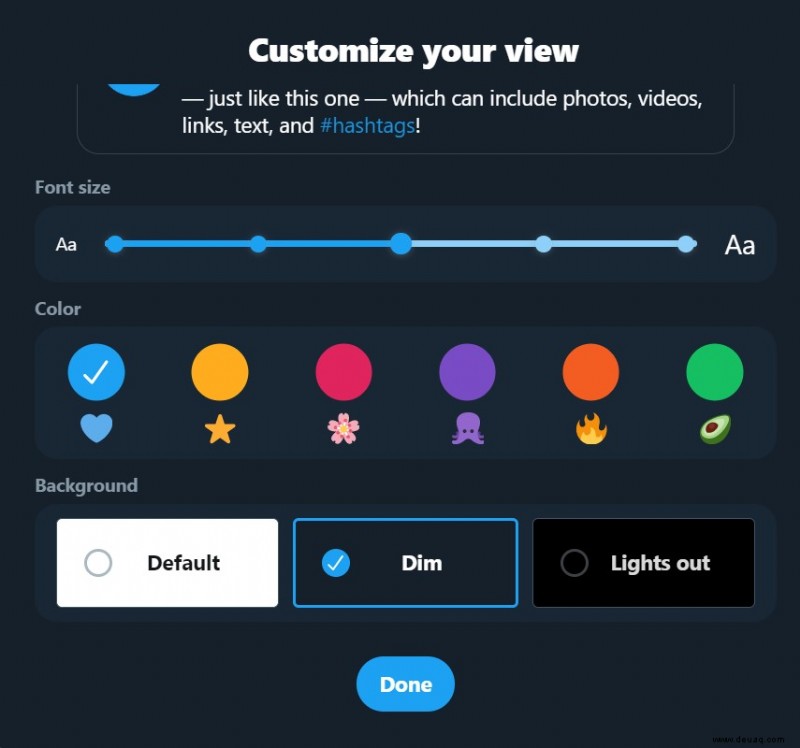Viewport: 800px width, 748px height.
Task: Click the avocado emoji icon
Action: pos(715,429)
